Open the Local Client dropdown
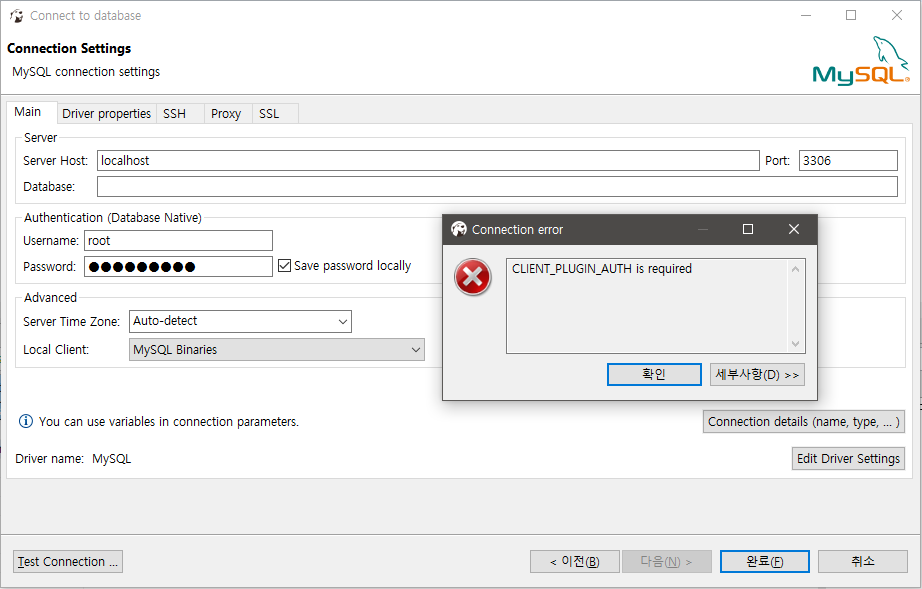Screen dimensions: 922x589 tap(276, 350)
